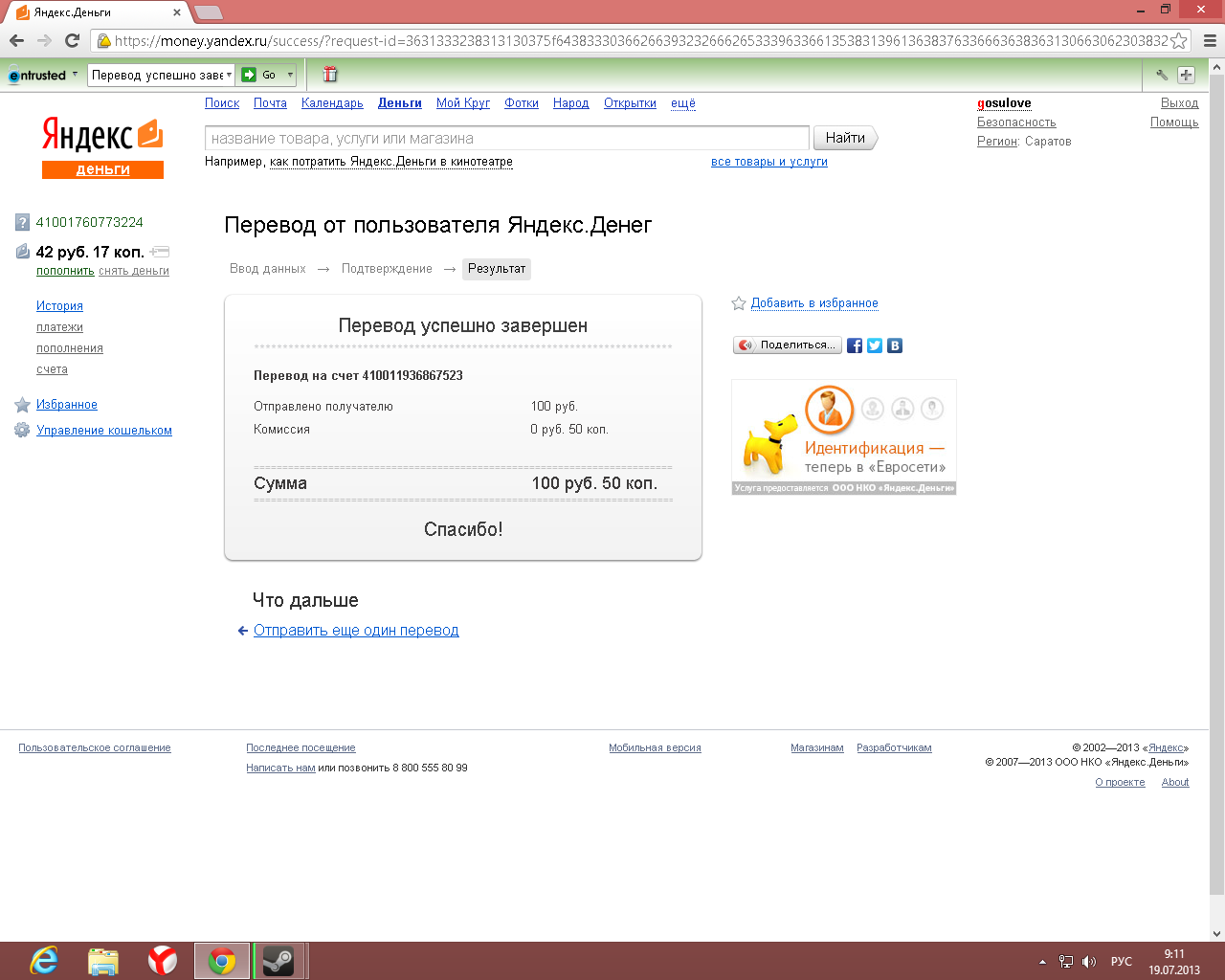Expand the ещё services menu
Screen dimensions: 1225x980
683,103
